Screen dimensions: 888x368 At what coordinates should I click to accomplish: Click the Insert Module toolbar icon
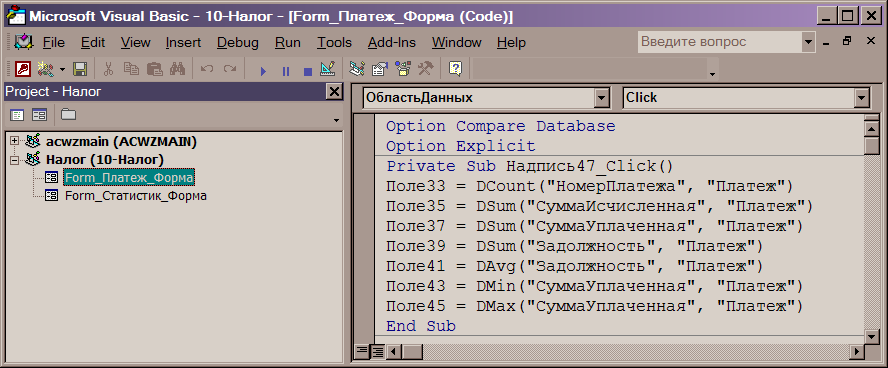45,70
